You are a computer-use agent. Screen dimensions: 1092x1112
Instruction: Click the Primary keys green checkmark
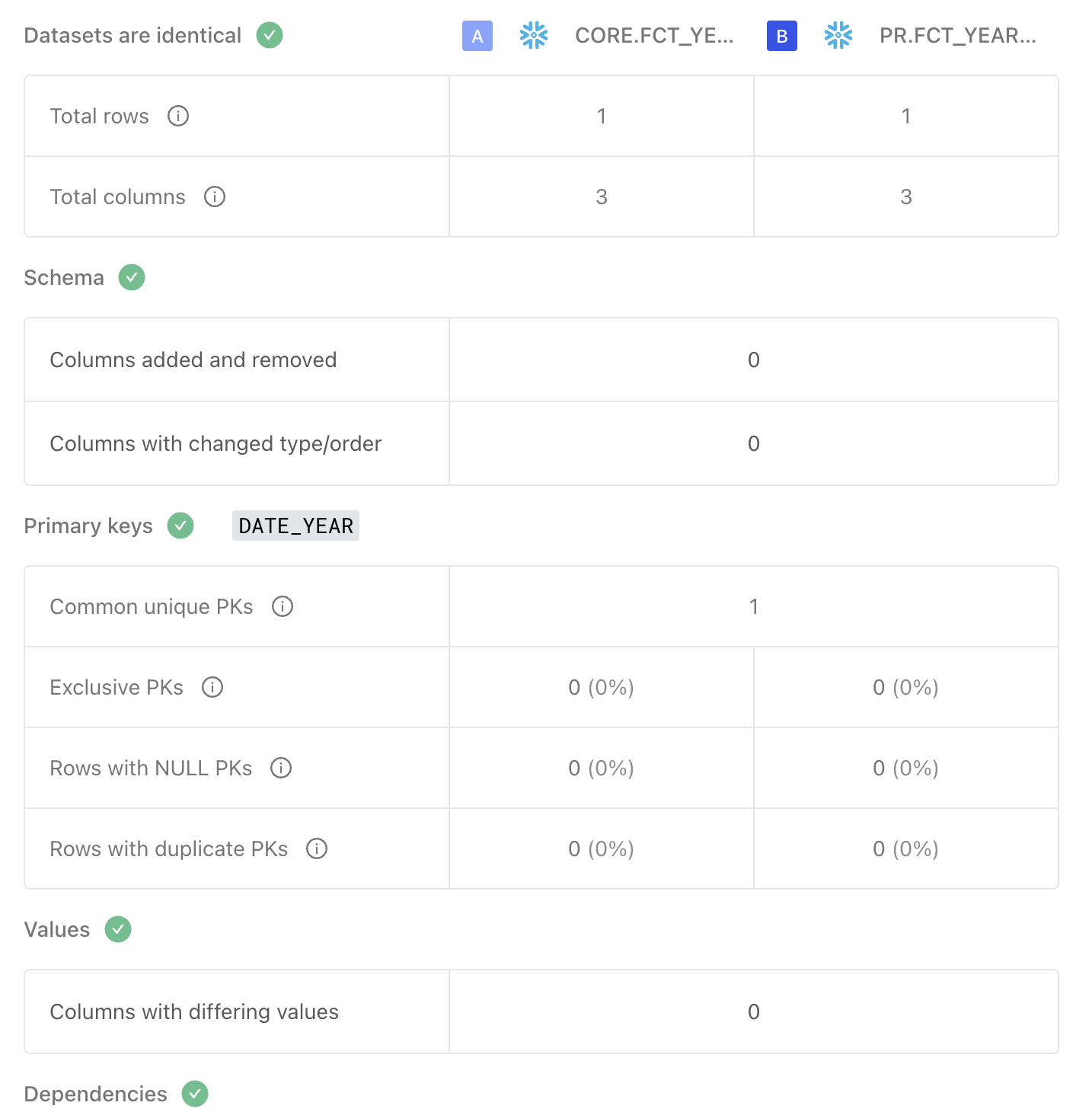point(180,526)
